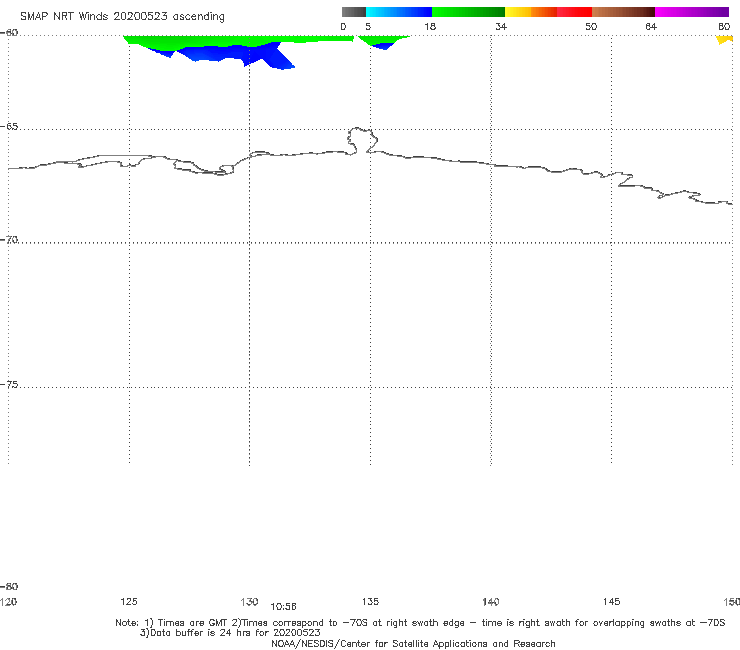Click color scale label 18
Screen dimensions: 740x650
point(430,27)
